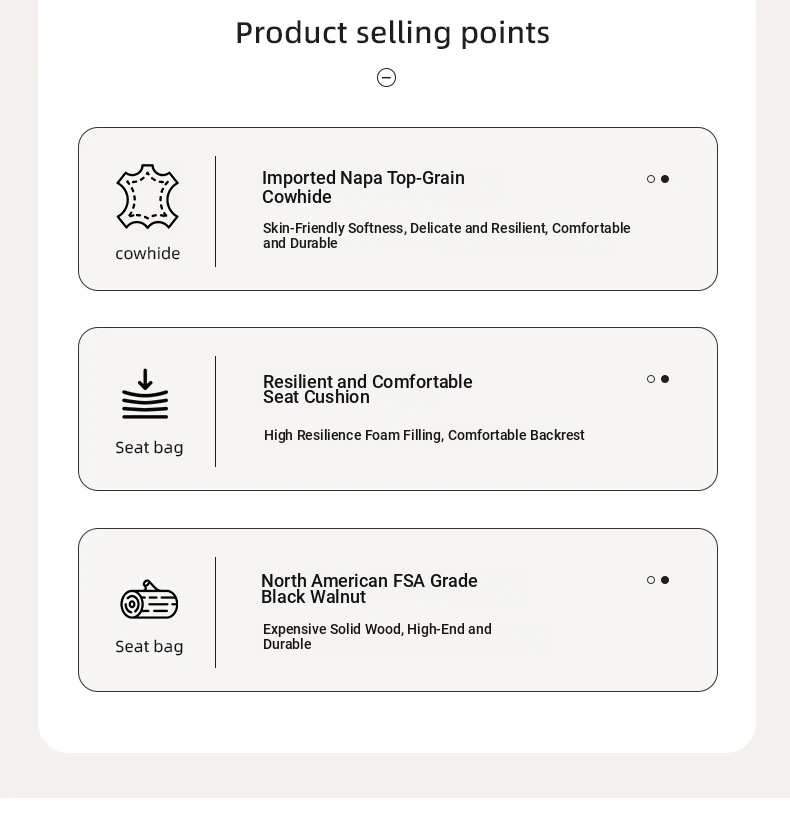Select the filled dot on the black walnut card

[665, 580]
